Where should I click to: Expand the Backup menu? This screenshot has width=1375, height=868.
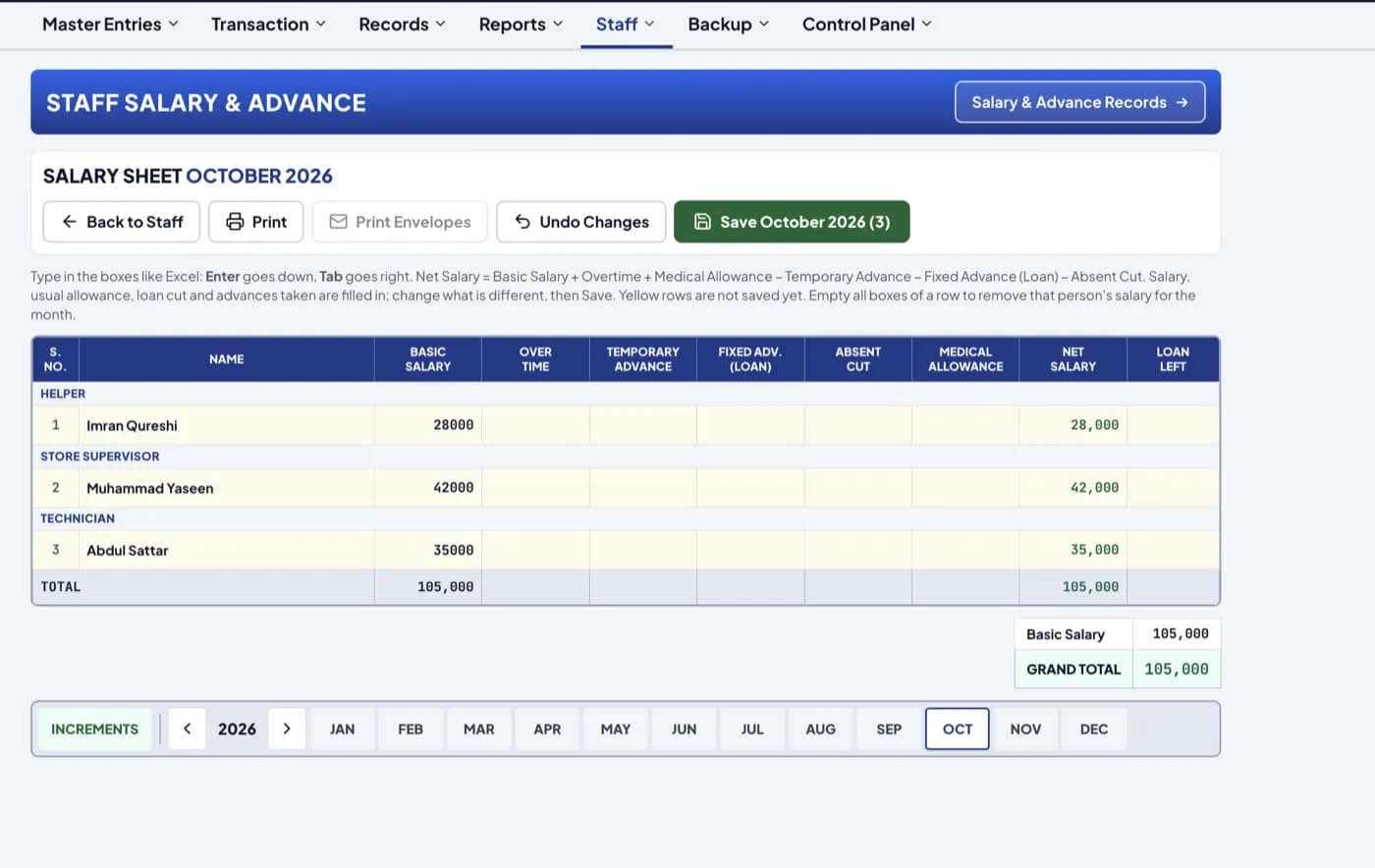coord(728,25)
